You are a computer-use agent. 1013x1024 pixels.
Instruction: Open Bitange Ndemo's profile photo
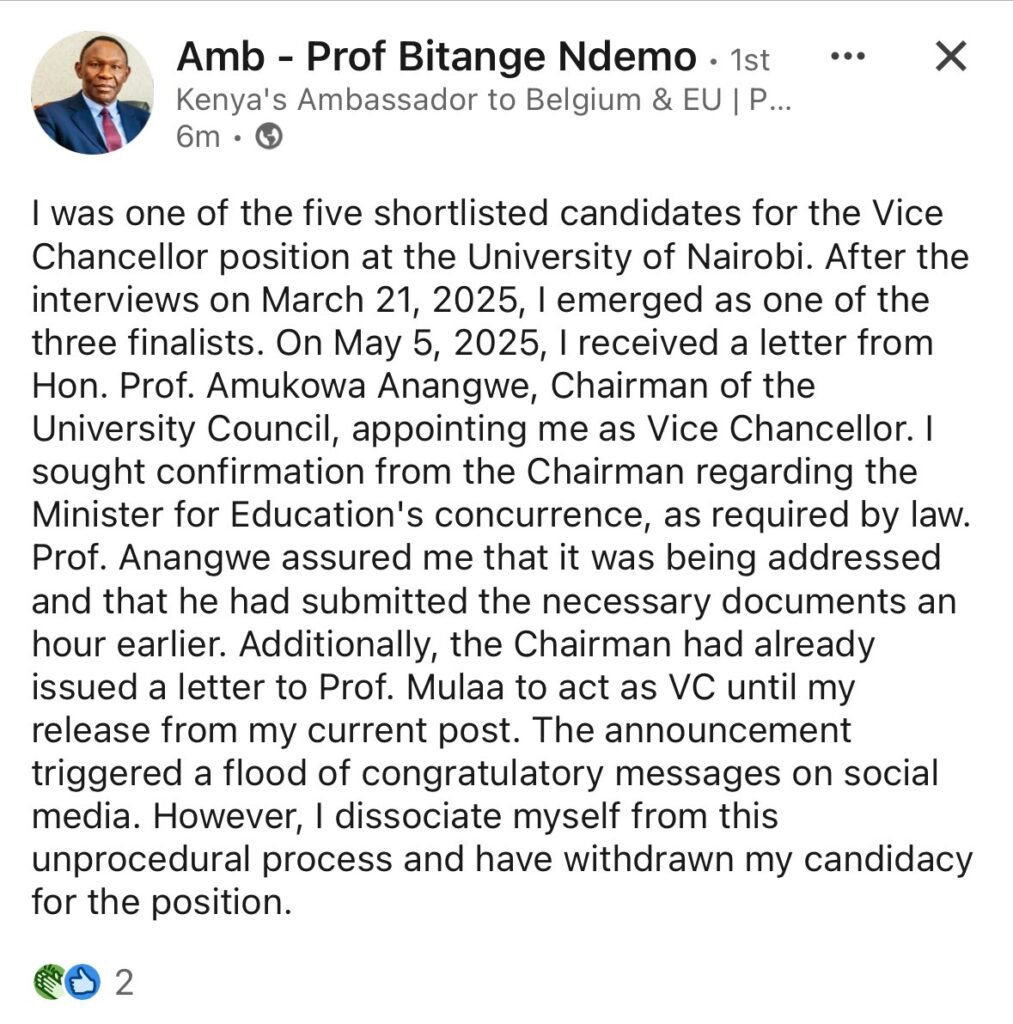(x=92, y=93)
